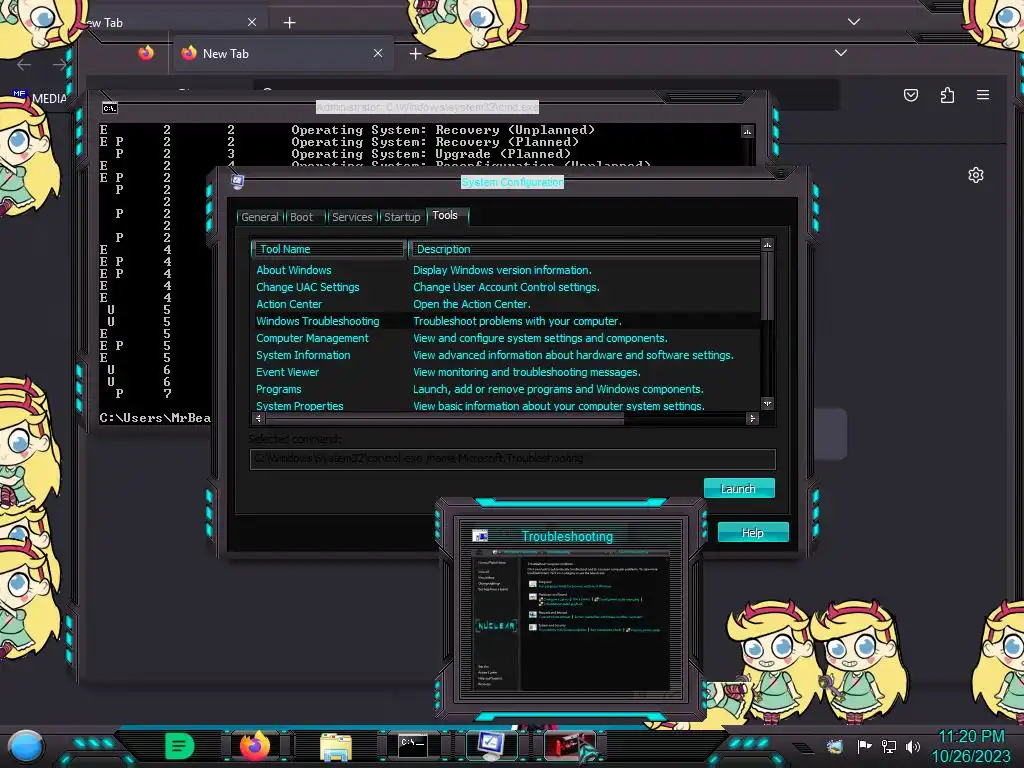Click tray icon left of the flag
Screen dimensions: 1024x768
834,746
